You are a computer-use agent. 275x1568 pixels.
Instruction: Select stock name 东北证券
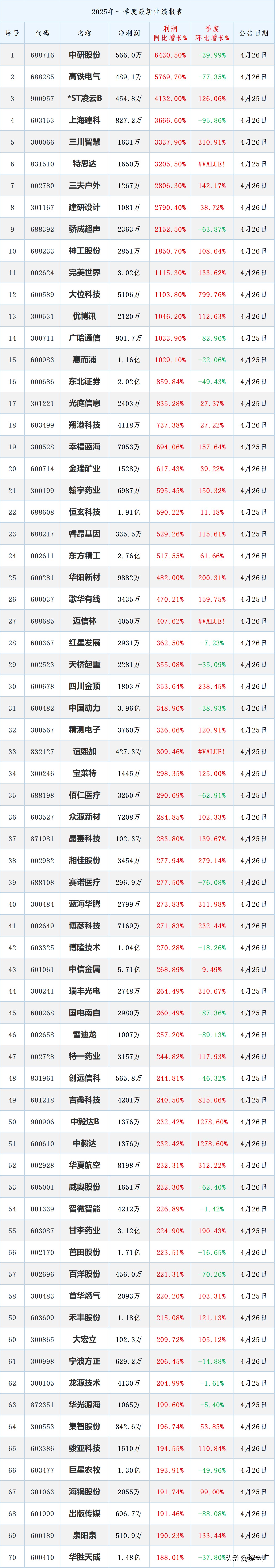coord(85,382)
